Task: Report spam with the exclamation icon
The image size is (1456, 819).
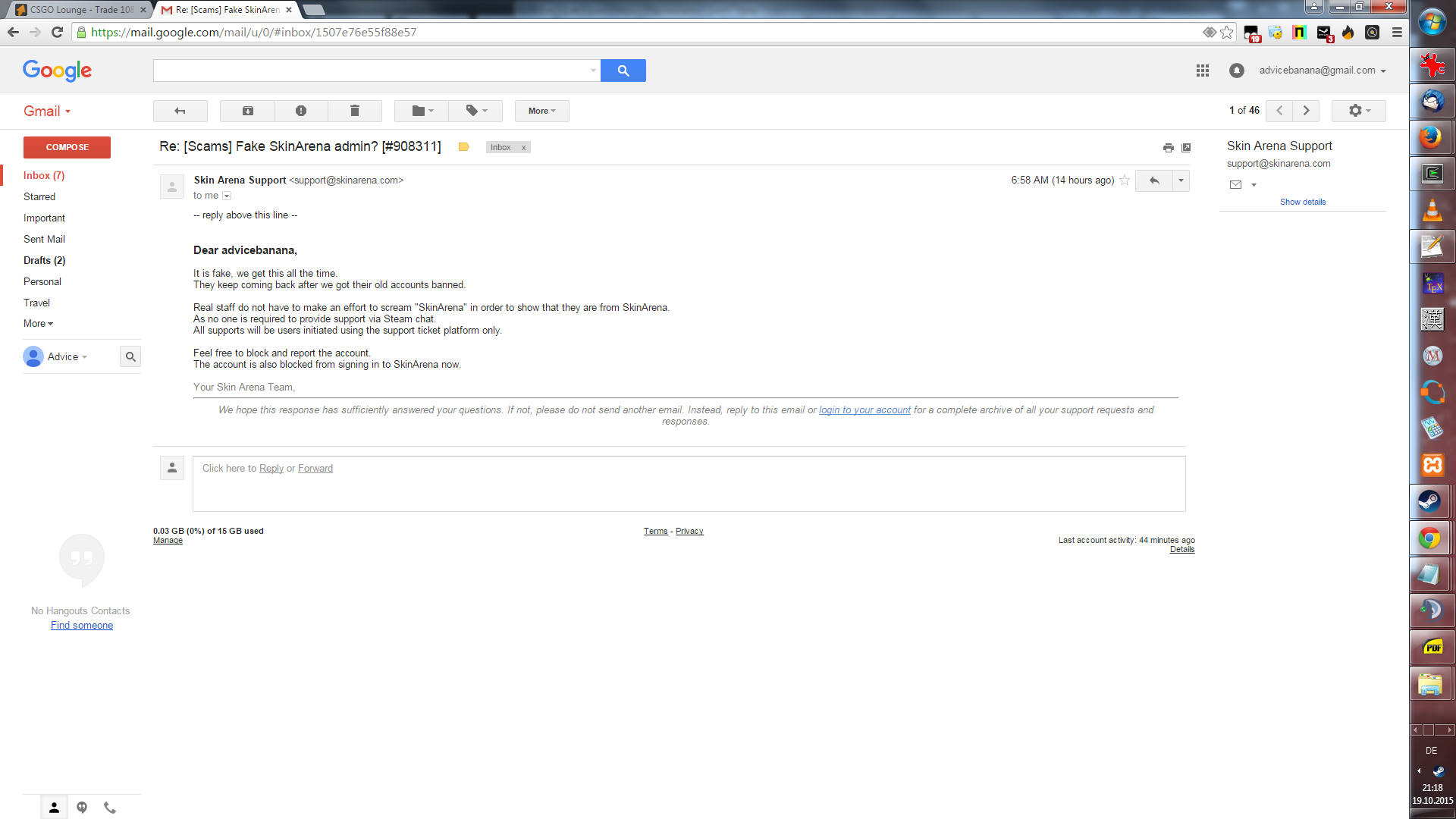Action: 301,111
